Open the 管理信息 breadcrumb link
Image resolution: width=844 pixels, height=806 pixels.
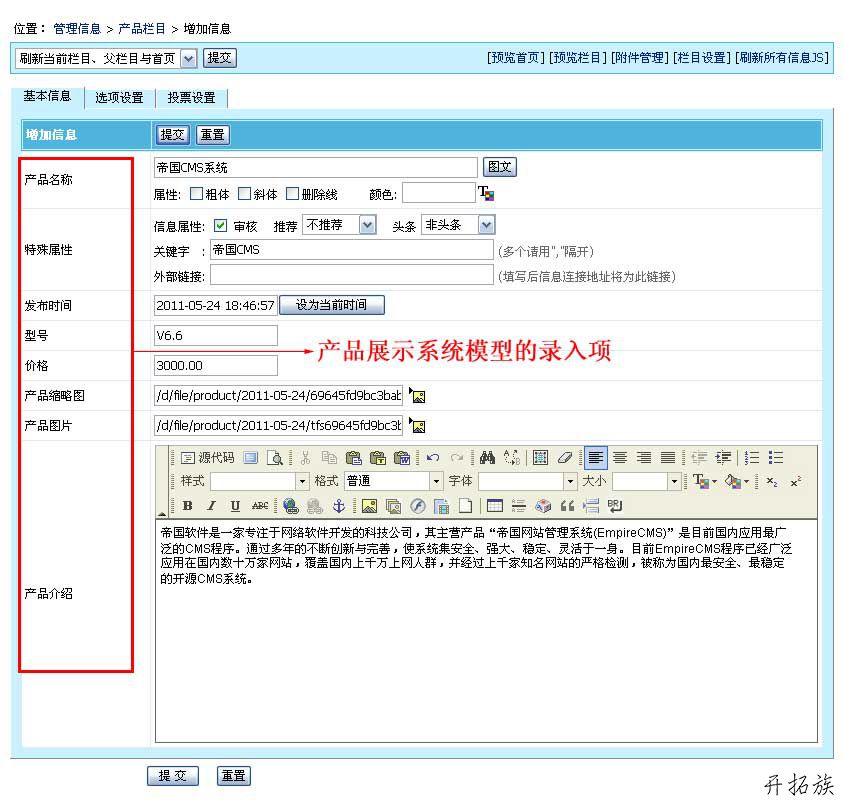coord(77,29)
